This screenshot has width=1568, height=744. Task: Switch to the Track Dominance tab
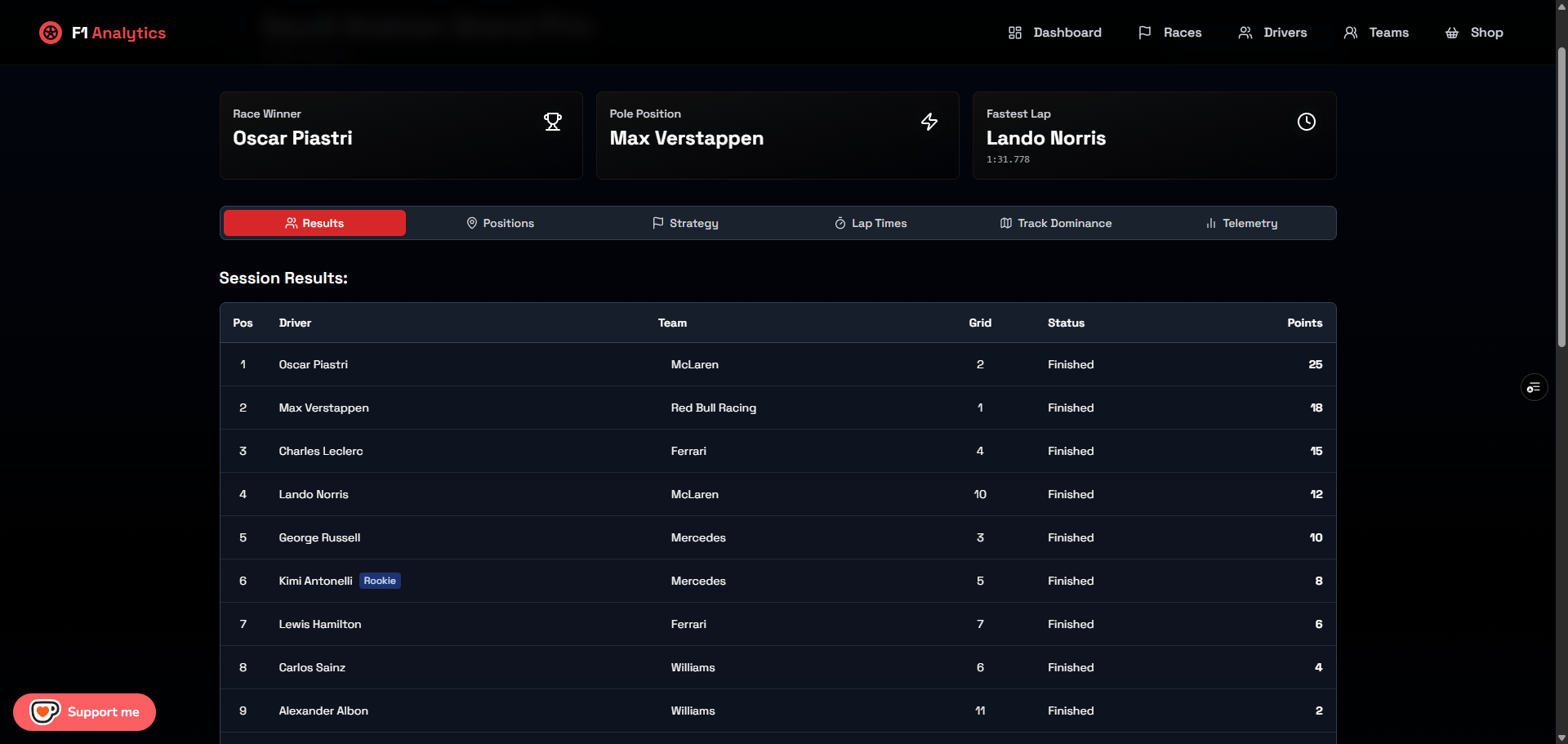click(x=1056, y=223)
